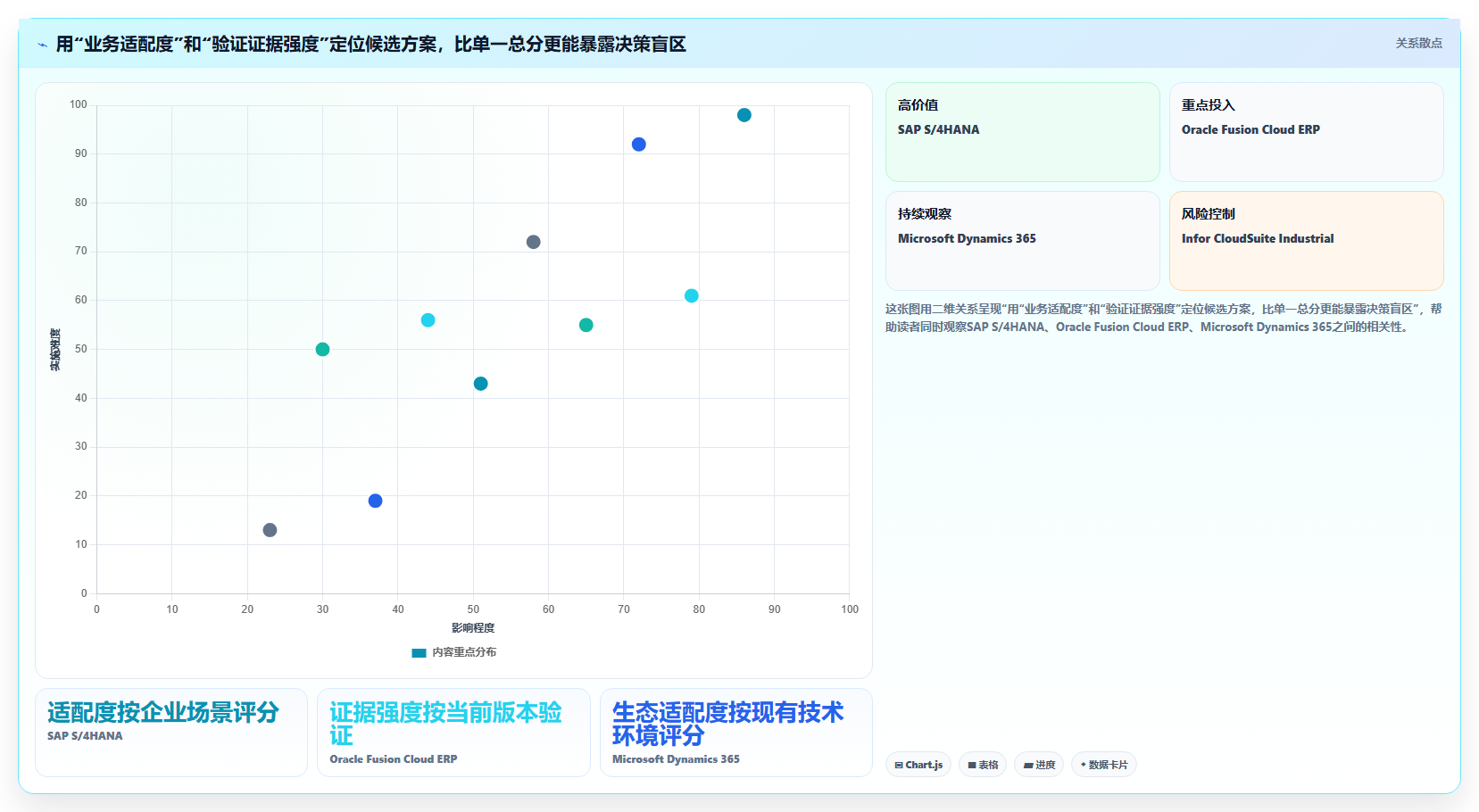1479x812 pixels.
Task: Click the 关系散点 label in header
Action: click(1418, 43)
